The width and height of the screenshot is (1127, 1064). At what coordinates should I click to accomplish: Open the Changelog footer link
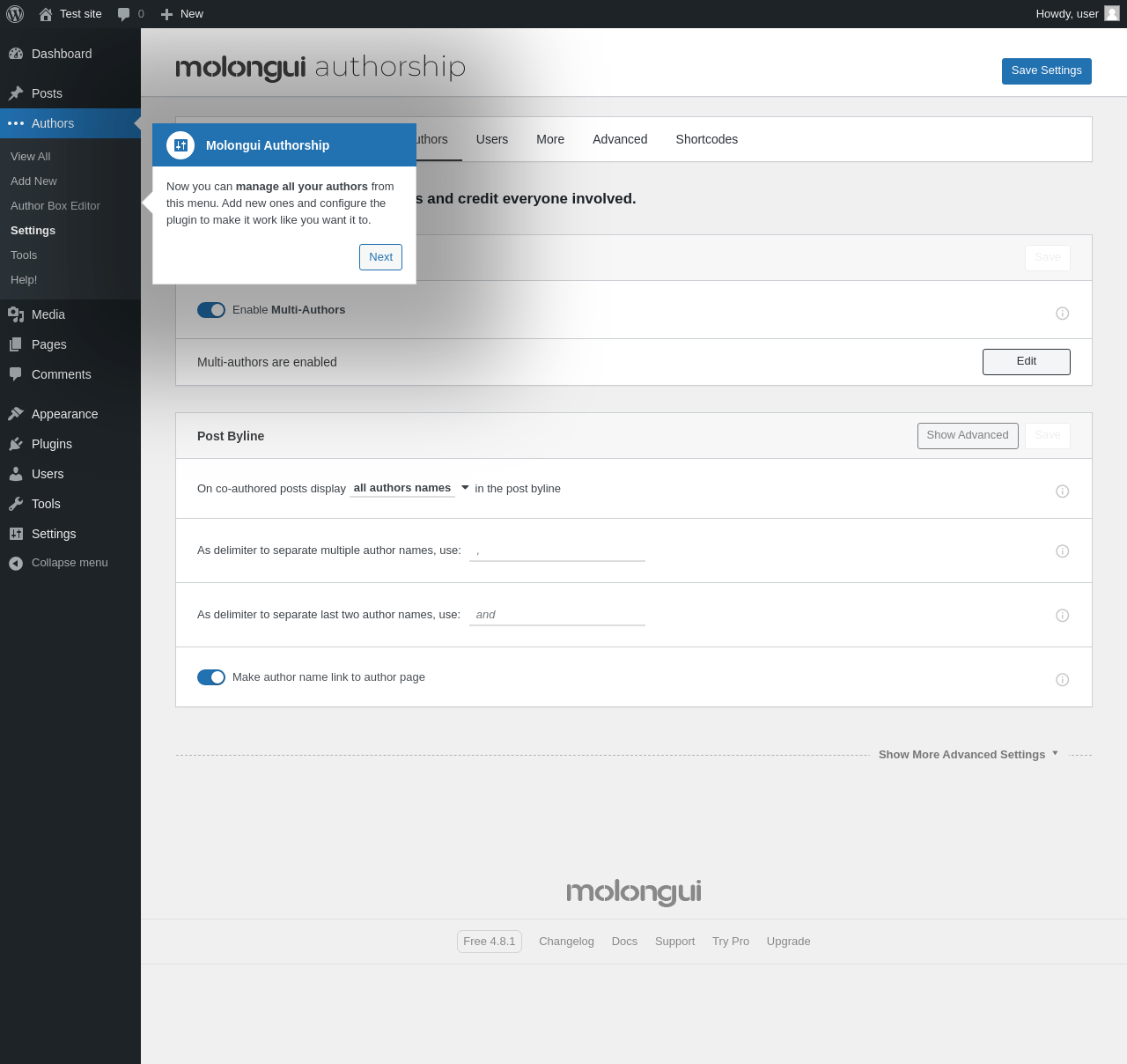(x=567, y=942)
